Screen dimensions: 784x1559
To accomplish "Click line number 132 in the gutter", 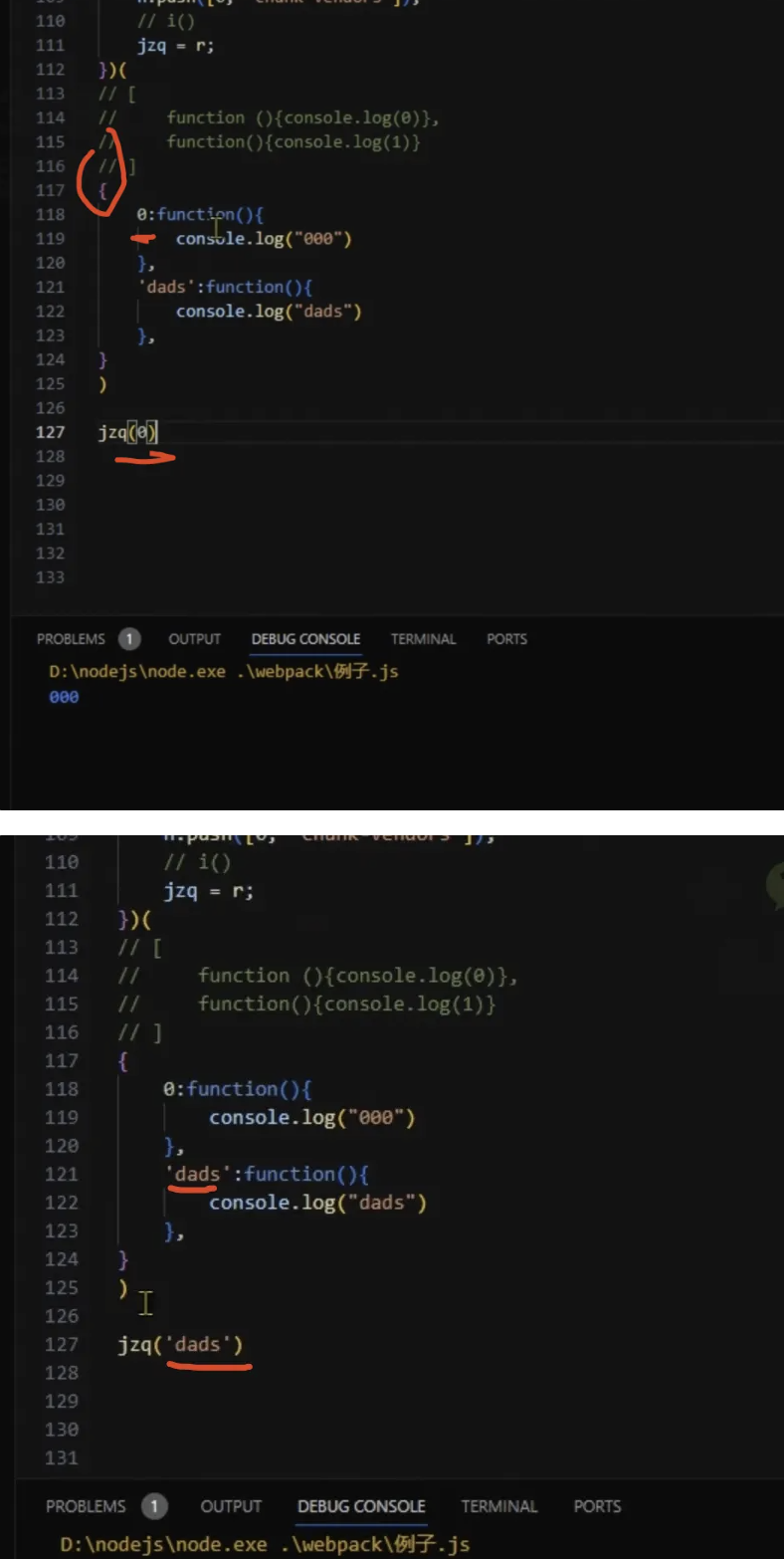I will click(x=50, y=554).
